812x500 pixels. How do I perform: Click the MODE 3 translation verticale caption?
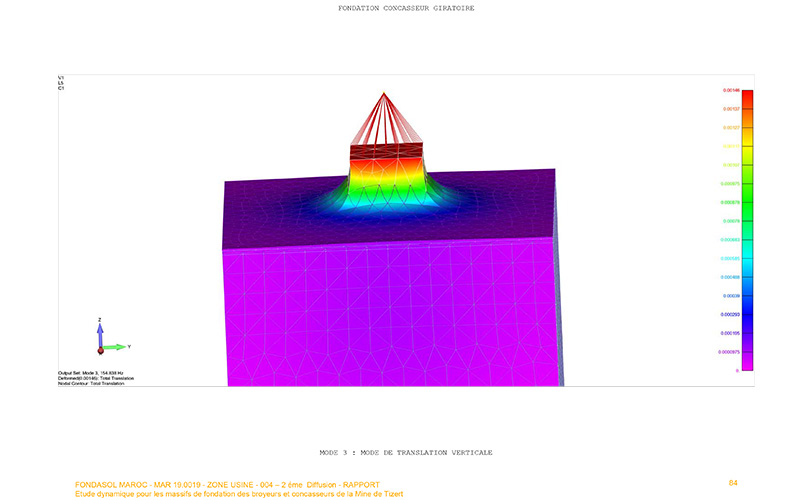click(405, 452)
